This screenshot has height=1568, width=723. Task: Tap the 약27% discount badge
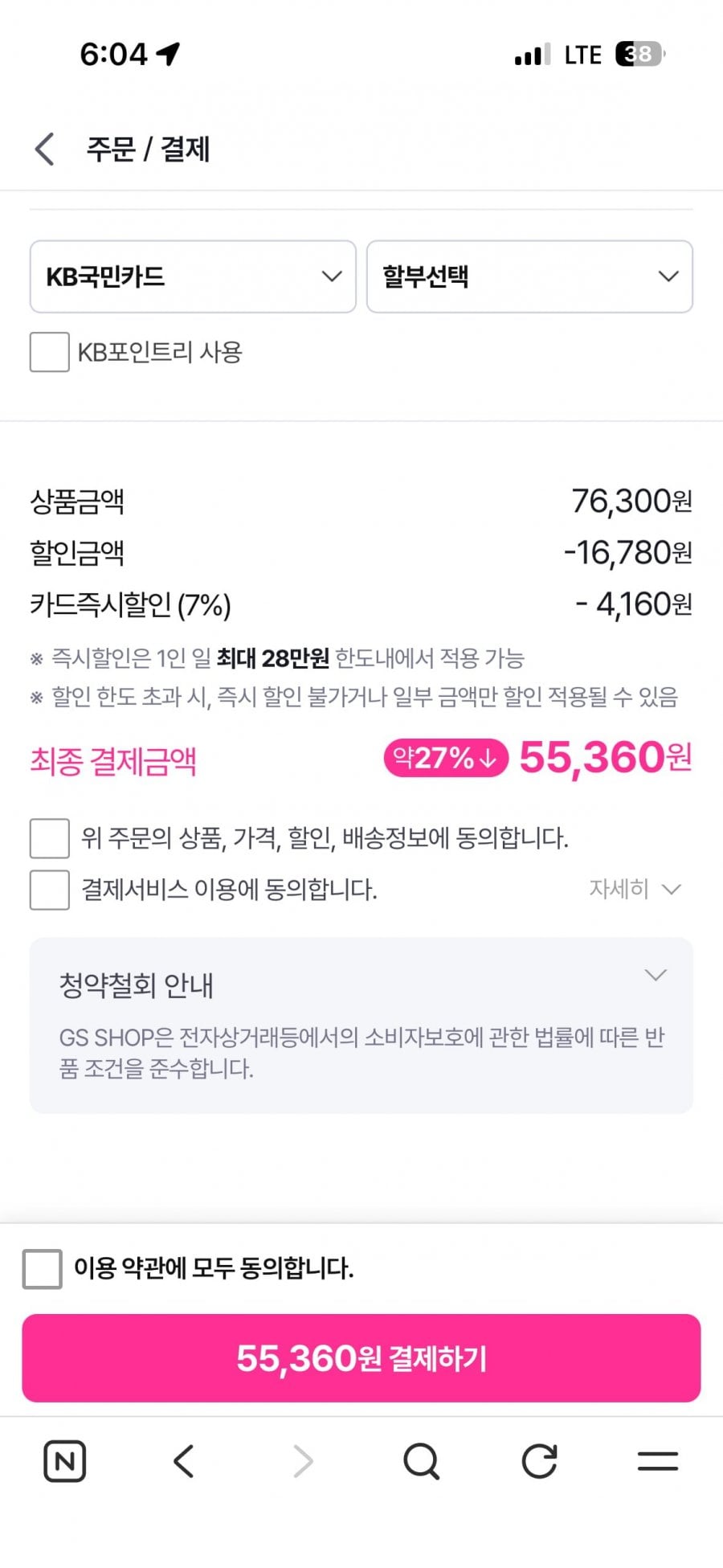(x=446, y=758)
